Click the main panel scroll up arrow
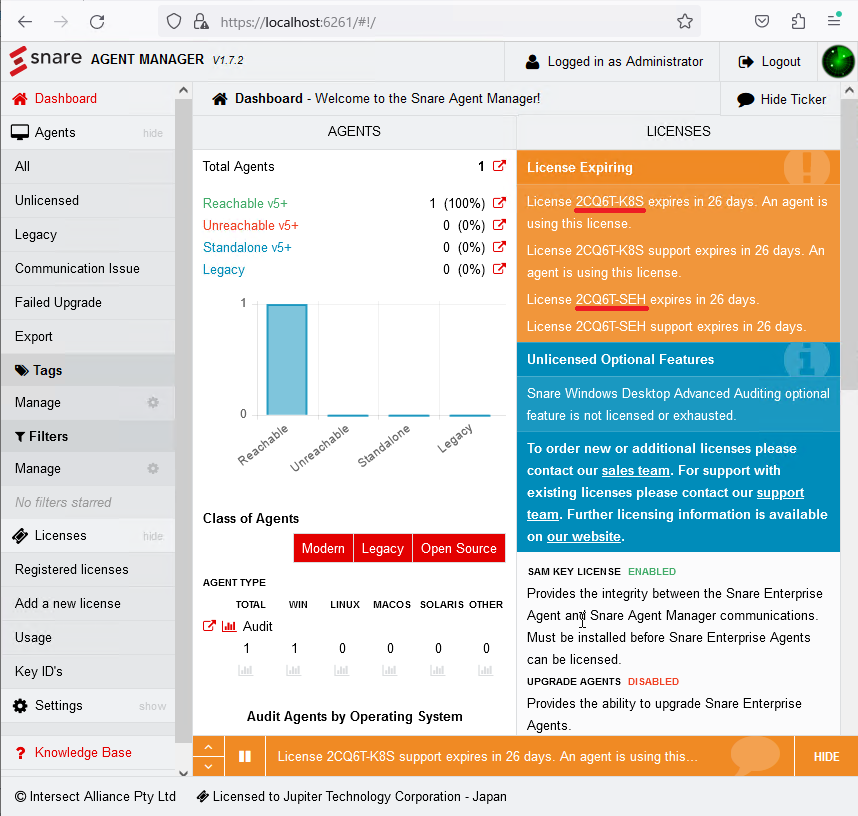Image resolution: width=858 pixels, height=816 pixels. point(849,90)
